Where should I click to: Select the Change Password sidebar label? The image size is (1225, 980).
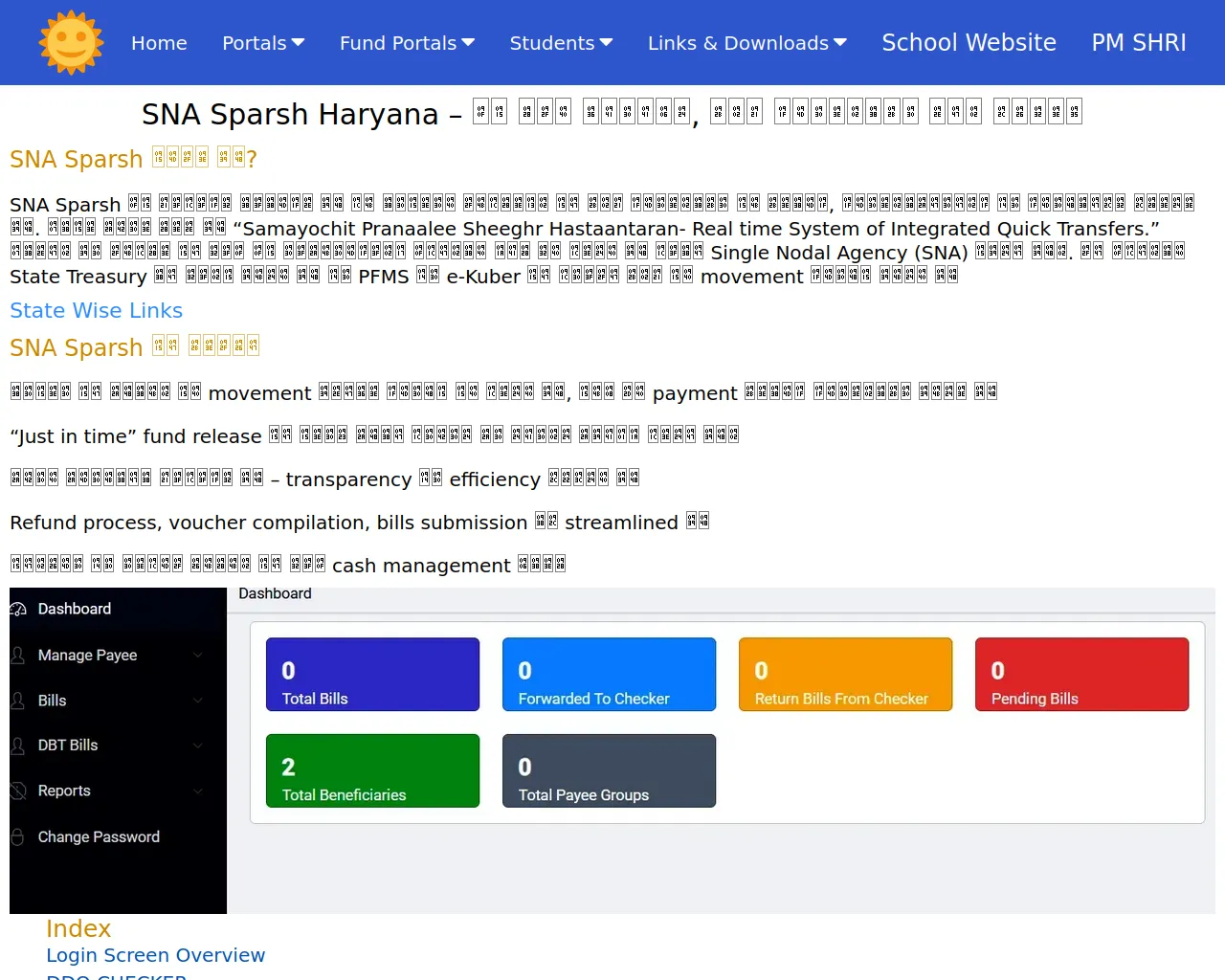coord(99,836)
